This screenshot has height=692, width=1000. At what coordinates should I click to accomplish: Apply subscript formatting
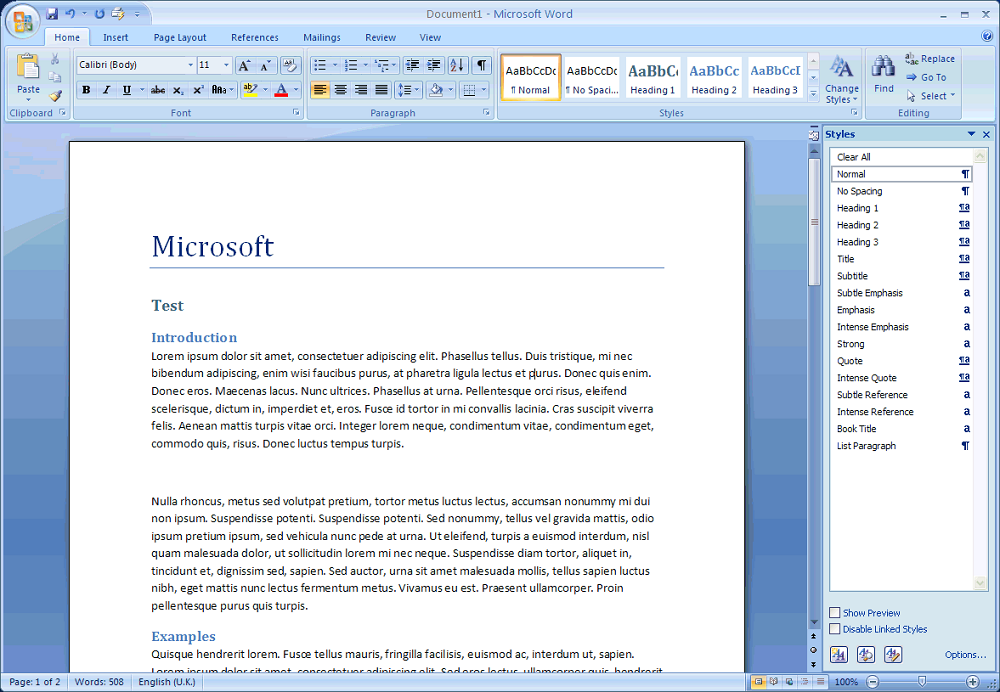(x=178, y=90)
